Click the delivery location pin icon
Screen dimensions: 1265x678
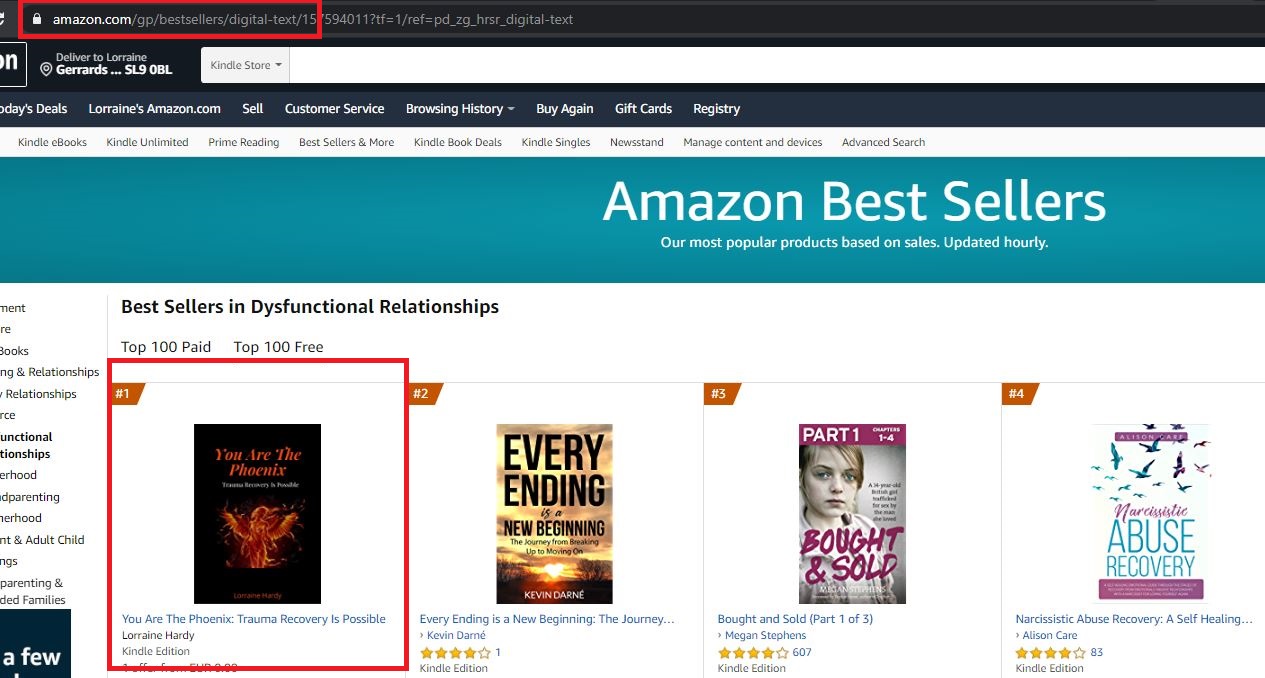(46, 70)
